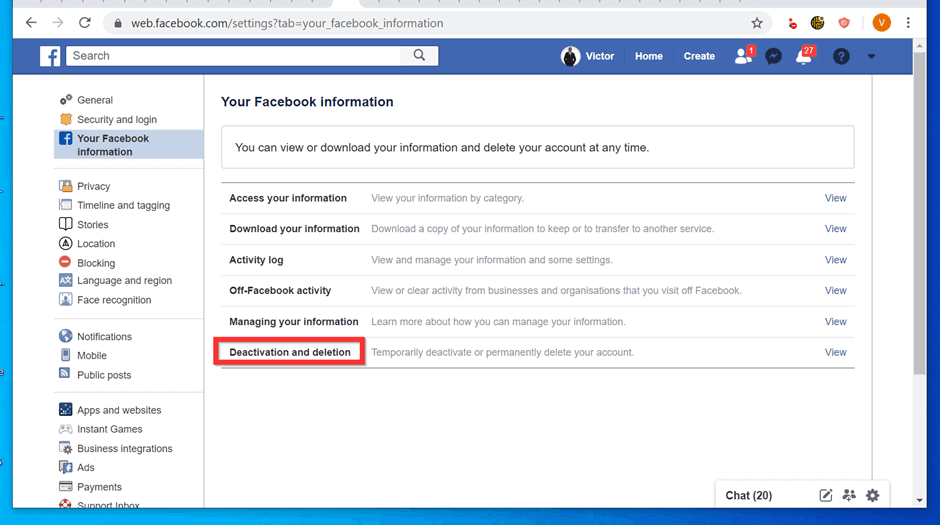Open Timeline and tagging settings

click(123, 205)
